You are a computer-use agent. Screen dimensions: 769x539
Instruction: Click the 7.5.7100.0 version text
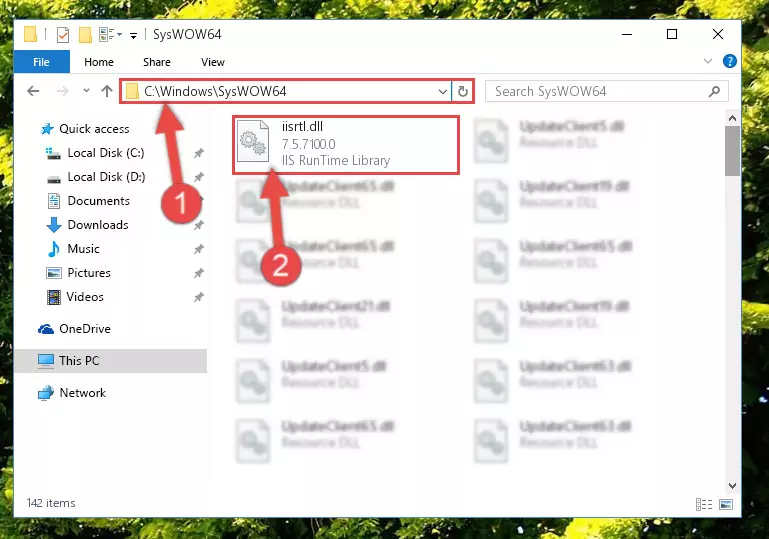click(308, 144)
